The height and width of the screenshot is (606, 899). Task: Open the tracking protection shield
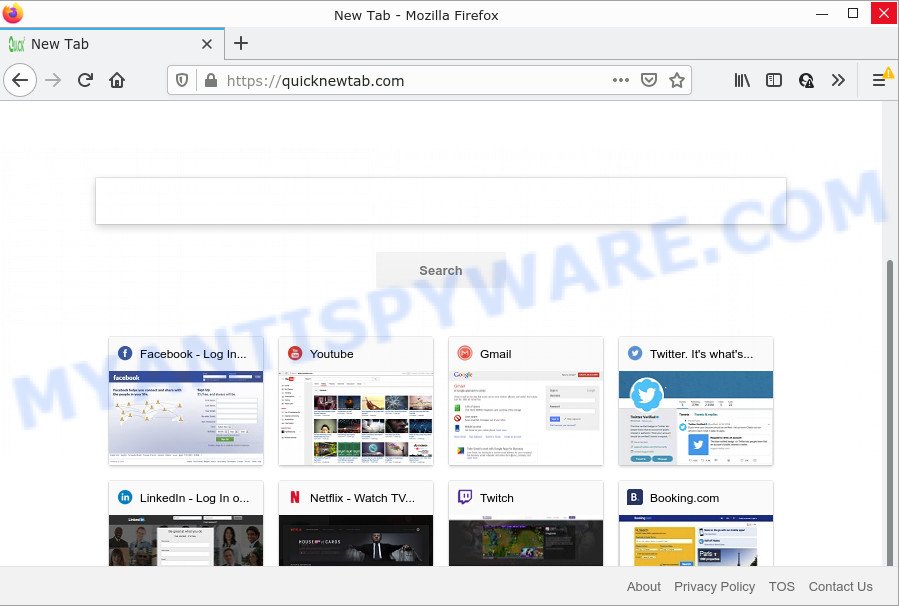point(182,80)
